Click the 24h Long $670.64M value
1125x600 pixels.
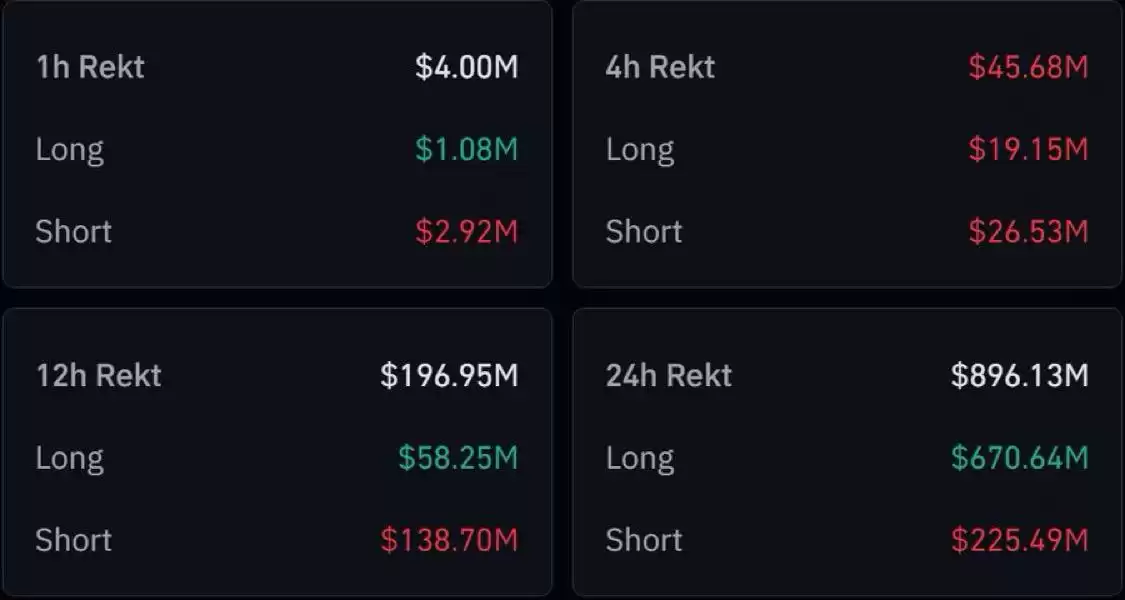coord(1020,458)
